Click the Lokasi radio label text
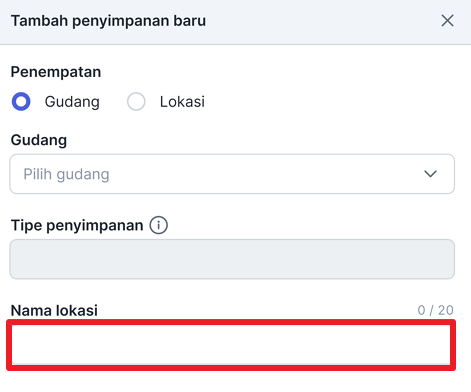This screenshot has height=392, width=471. click(x=182, y=102)
